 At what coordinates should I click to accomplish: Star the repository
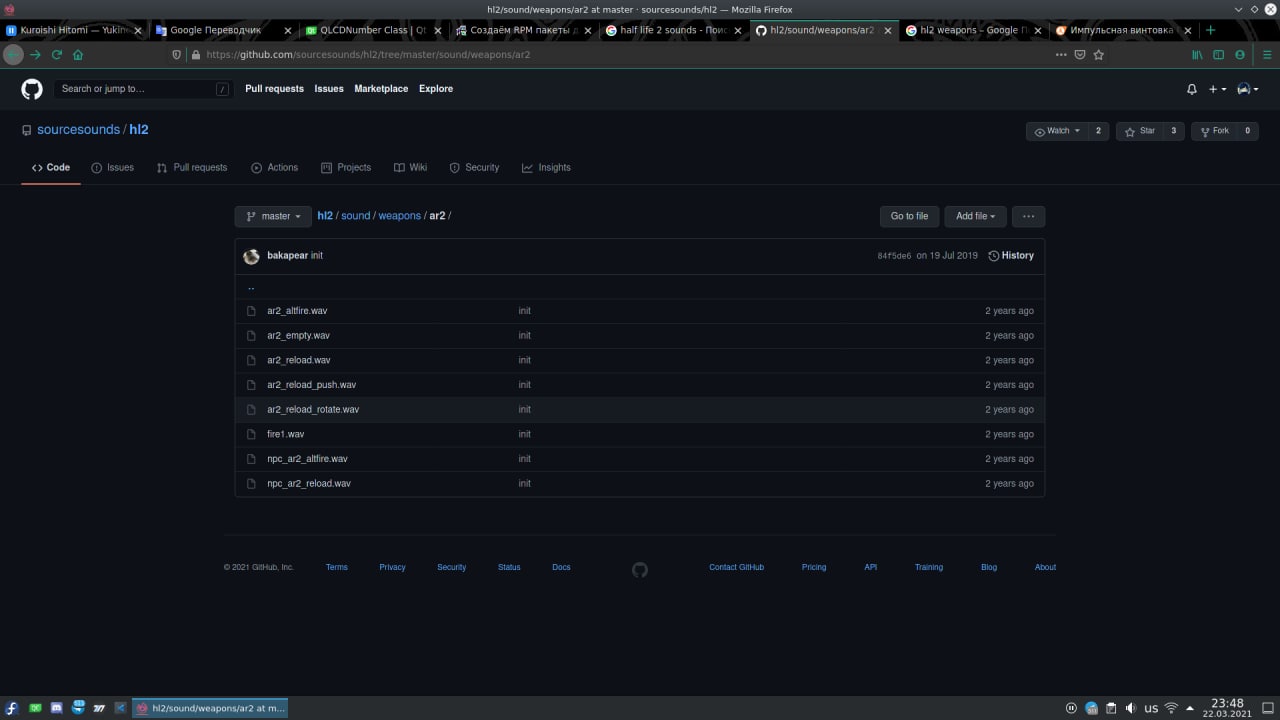pyautogui.click(x=1139, y=131)
